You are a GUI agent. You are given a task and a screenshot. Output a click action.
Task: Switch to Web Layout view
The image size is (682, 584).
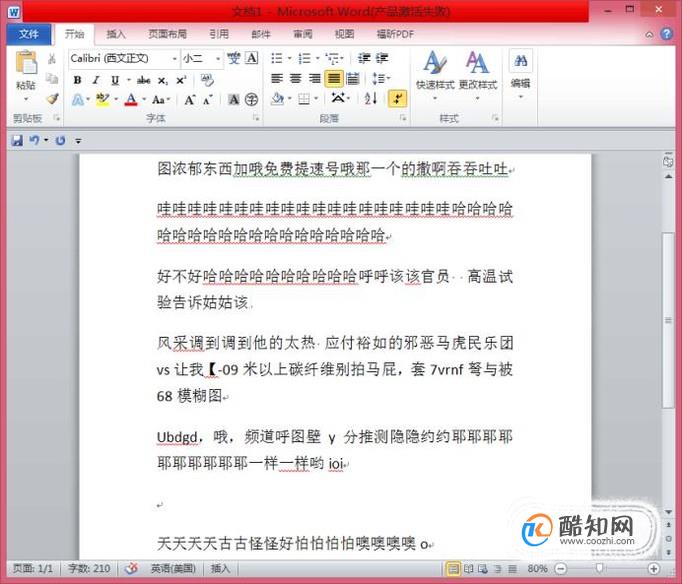(483, 568)
